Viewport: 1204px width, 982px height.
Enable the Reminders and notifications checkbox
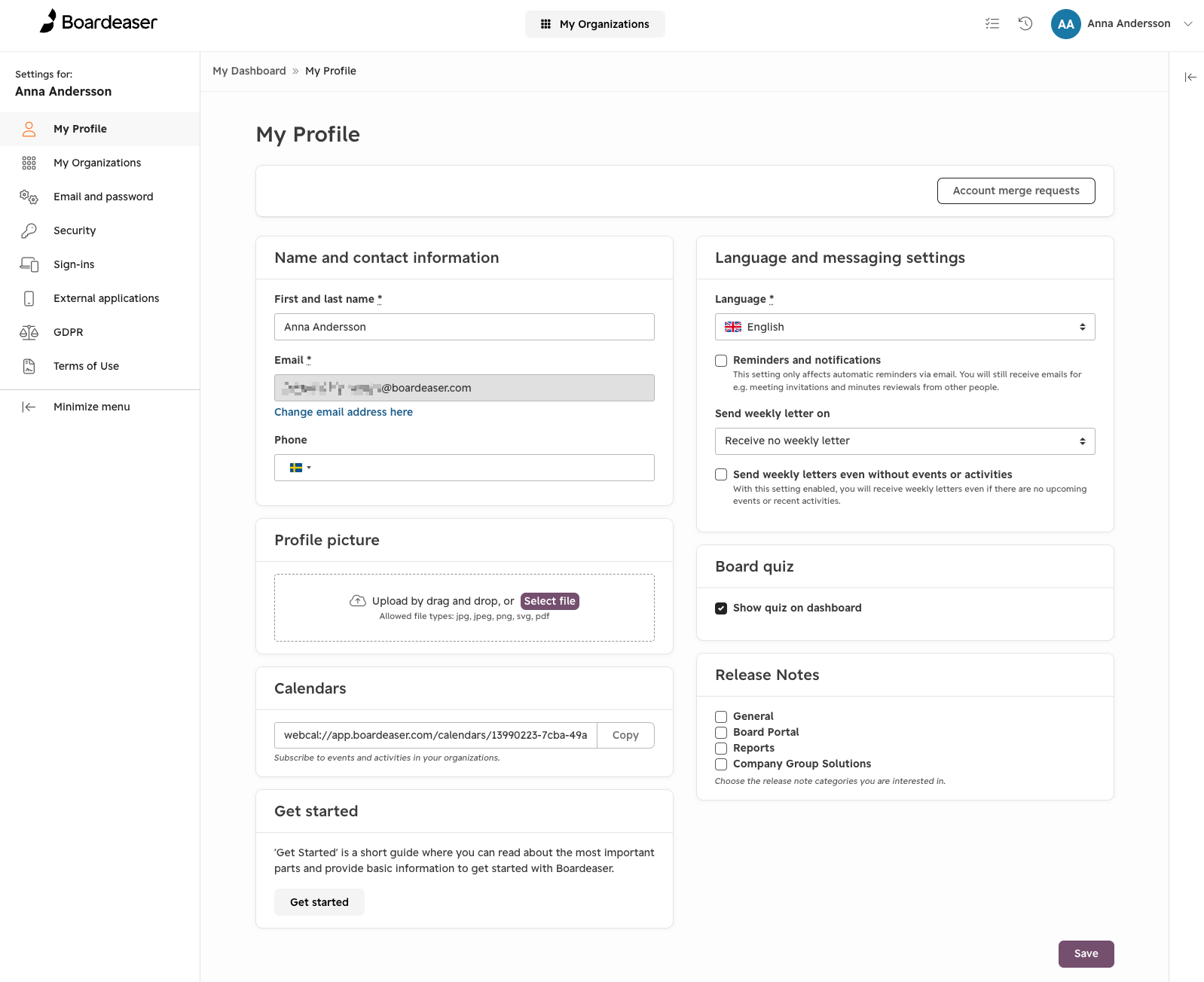coord(721,361)
